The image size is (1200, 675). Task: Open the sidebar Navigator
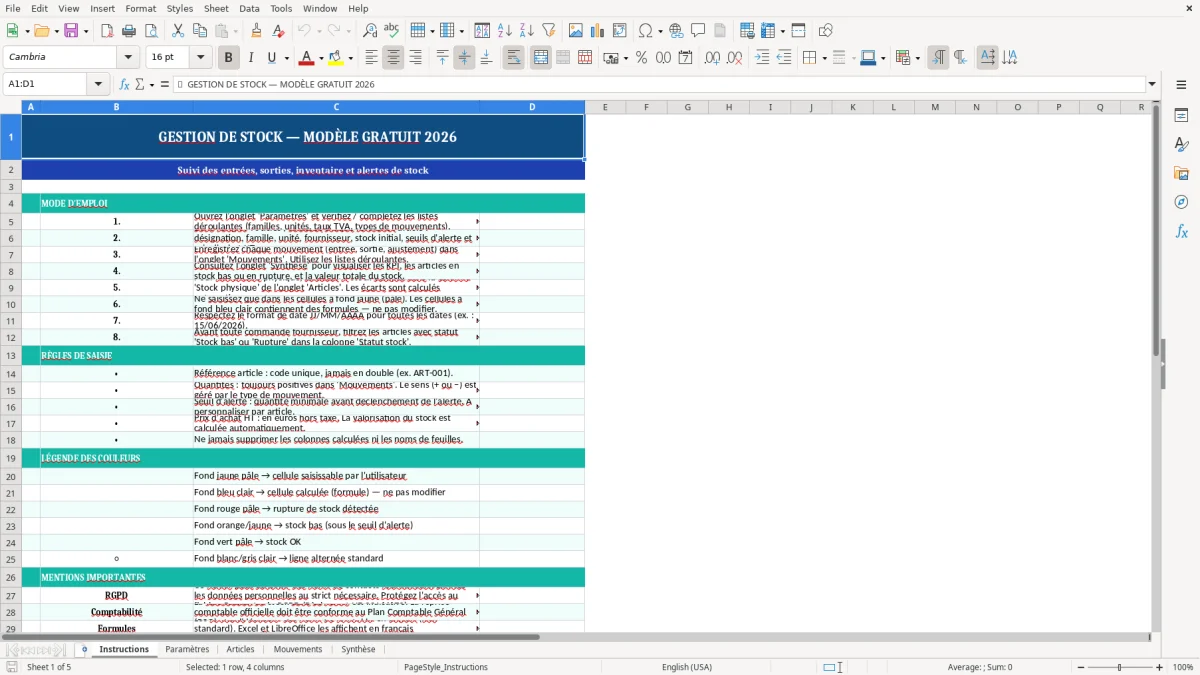(x=1181, y=202)
